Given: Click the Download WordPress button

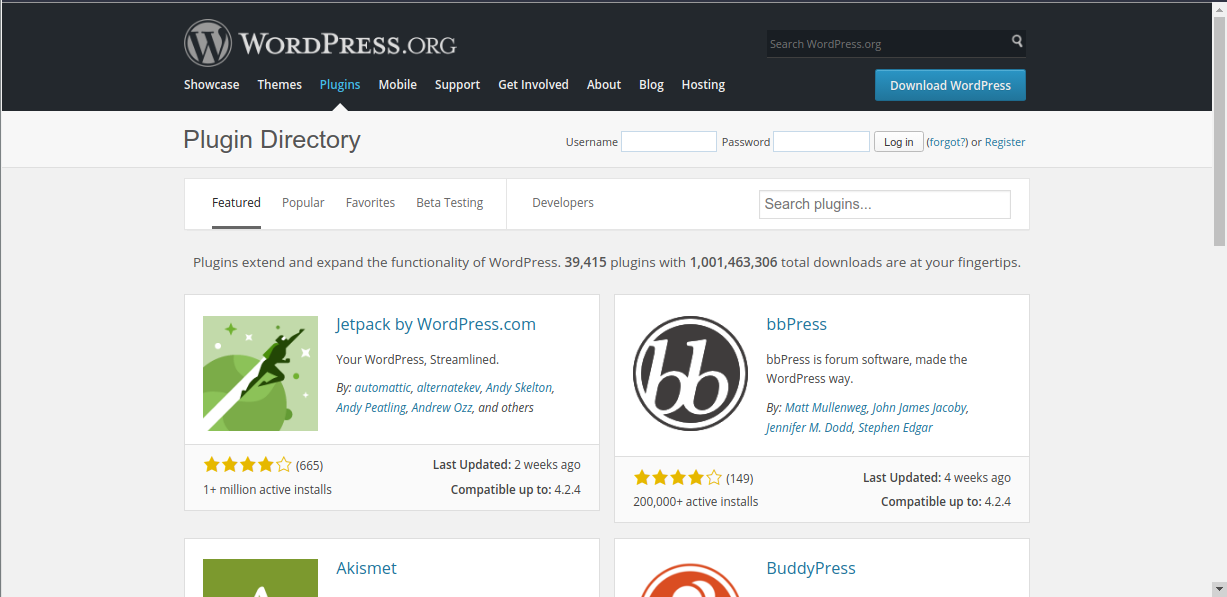Looking at the screenshot, I should click(x=950, y=85).
